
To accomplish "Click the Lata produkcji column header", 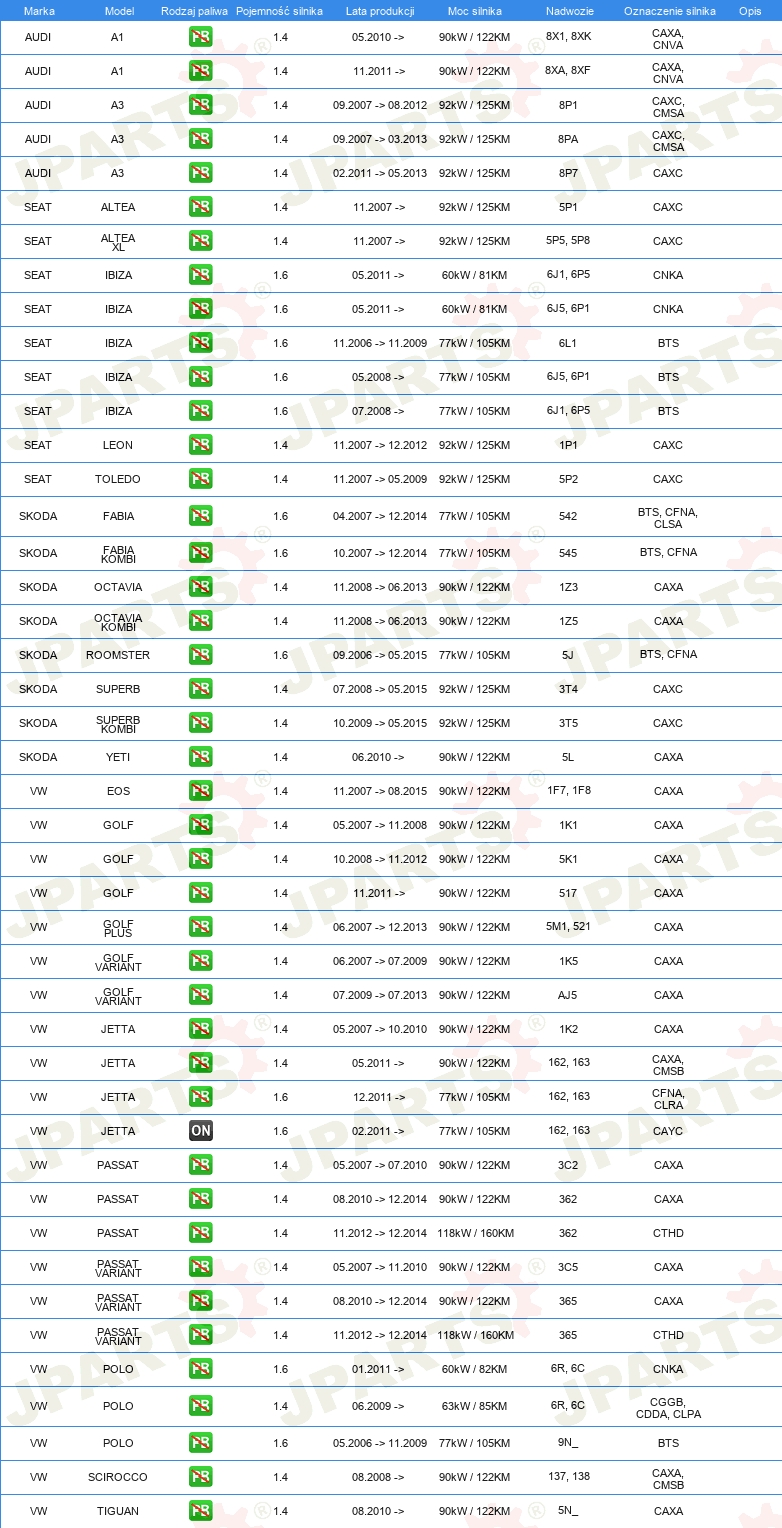I will coord(380,11).
